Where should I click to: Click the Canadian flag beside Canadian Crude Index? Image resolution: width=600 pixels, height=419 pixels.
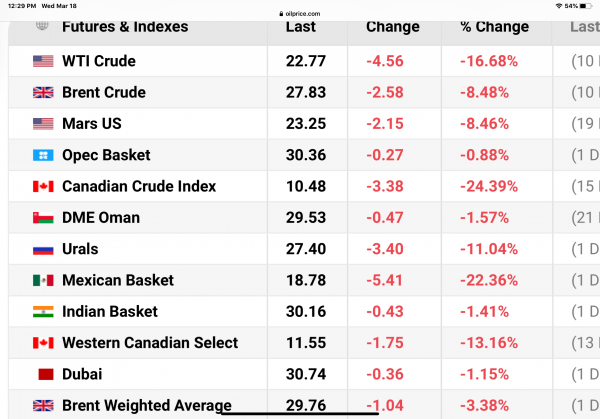coord(43,186)
